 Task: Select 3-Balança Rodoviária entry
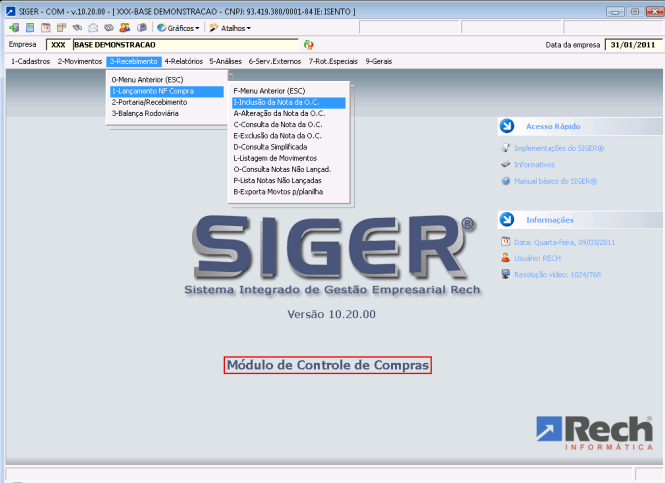click(x=167, y=113)
